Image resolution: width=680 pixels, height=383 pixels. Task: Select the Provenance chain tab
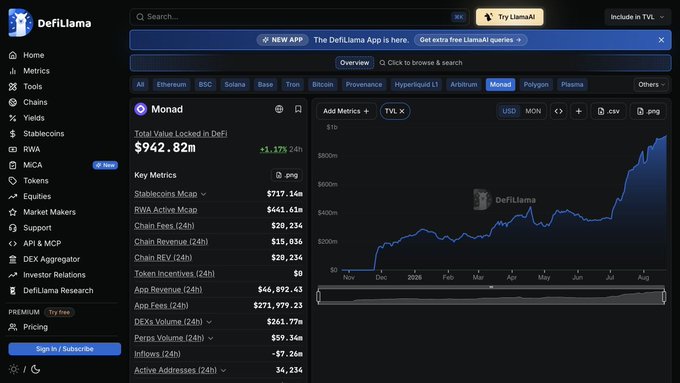[364, 85]
